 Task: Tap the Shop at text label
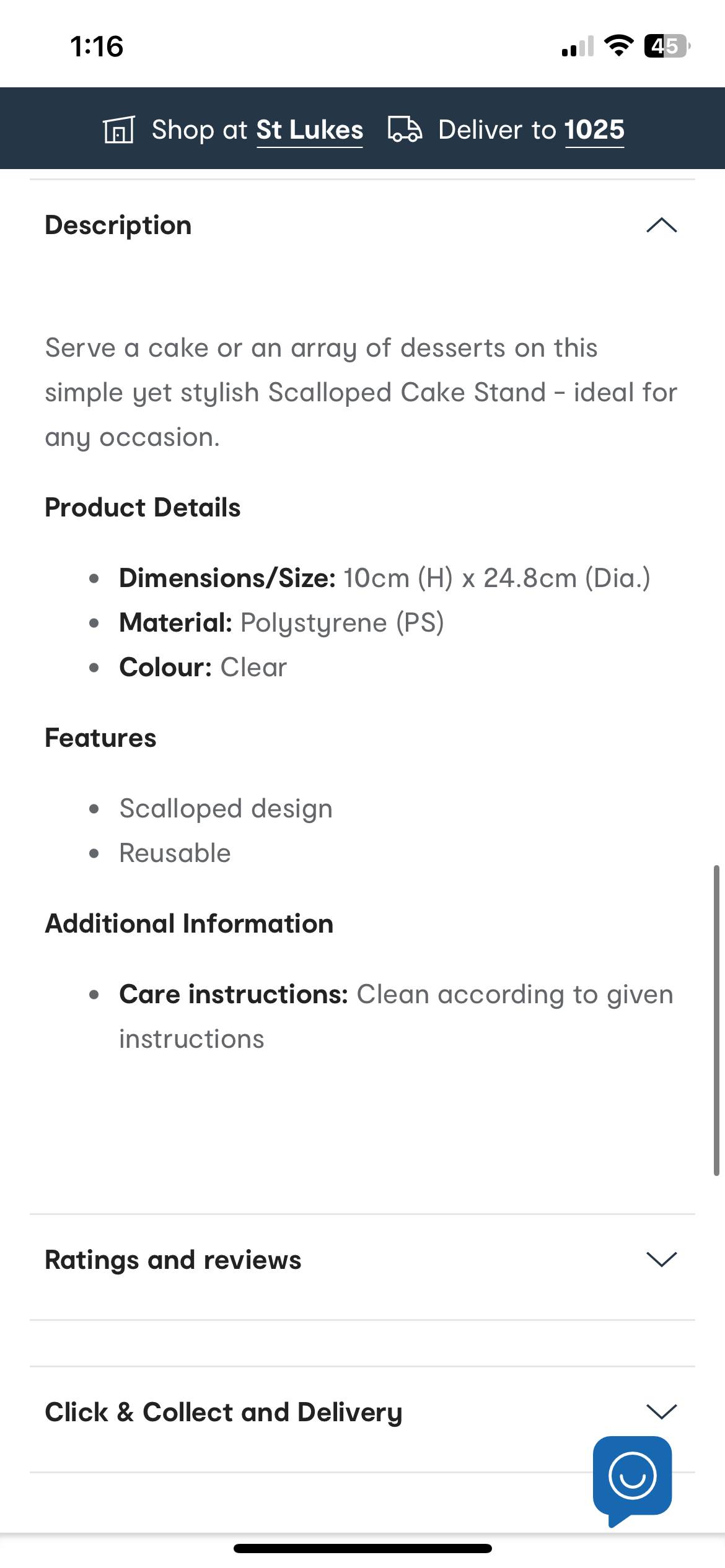coord(200,130)
